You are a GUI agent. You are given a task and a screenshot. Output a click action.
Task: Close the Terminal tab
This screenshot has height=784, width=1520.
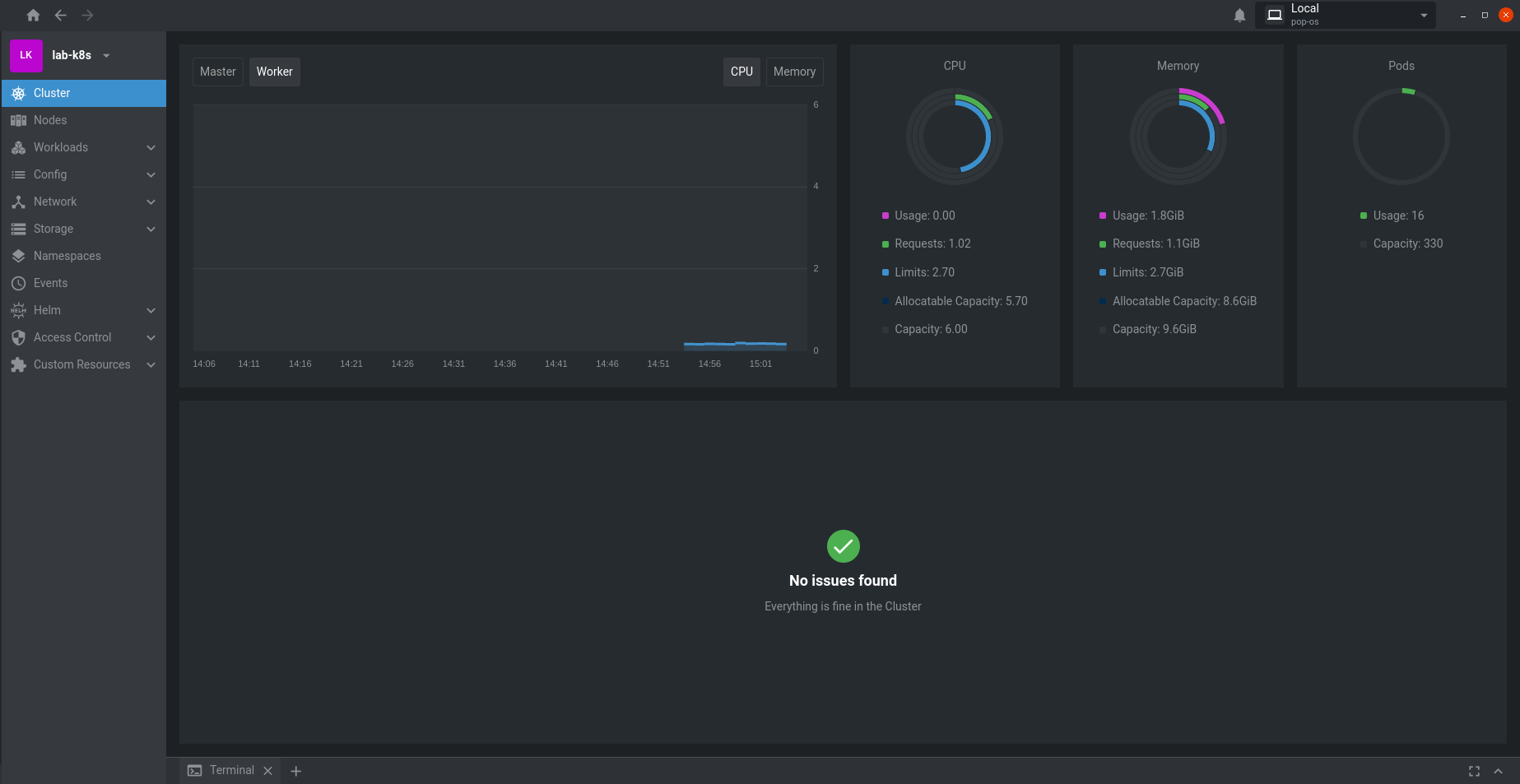[x=267, y=771]
